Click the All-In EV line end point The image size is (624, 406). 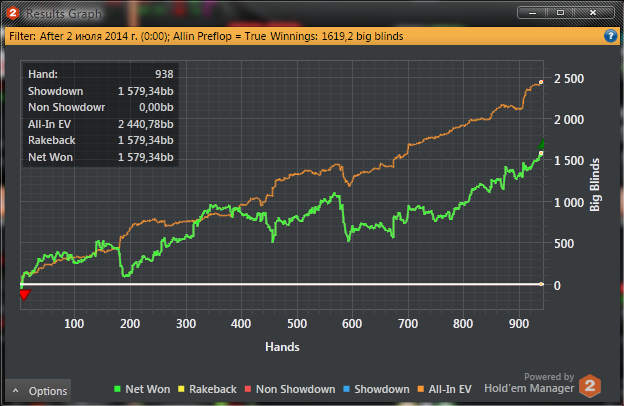[x=541, y=82]
